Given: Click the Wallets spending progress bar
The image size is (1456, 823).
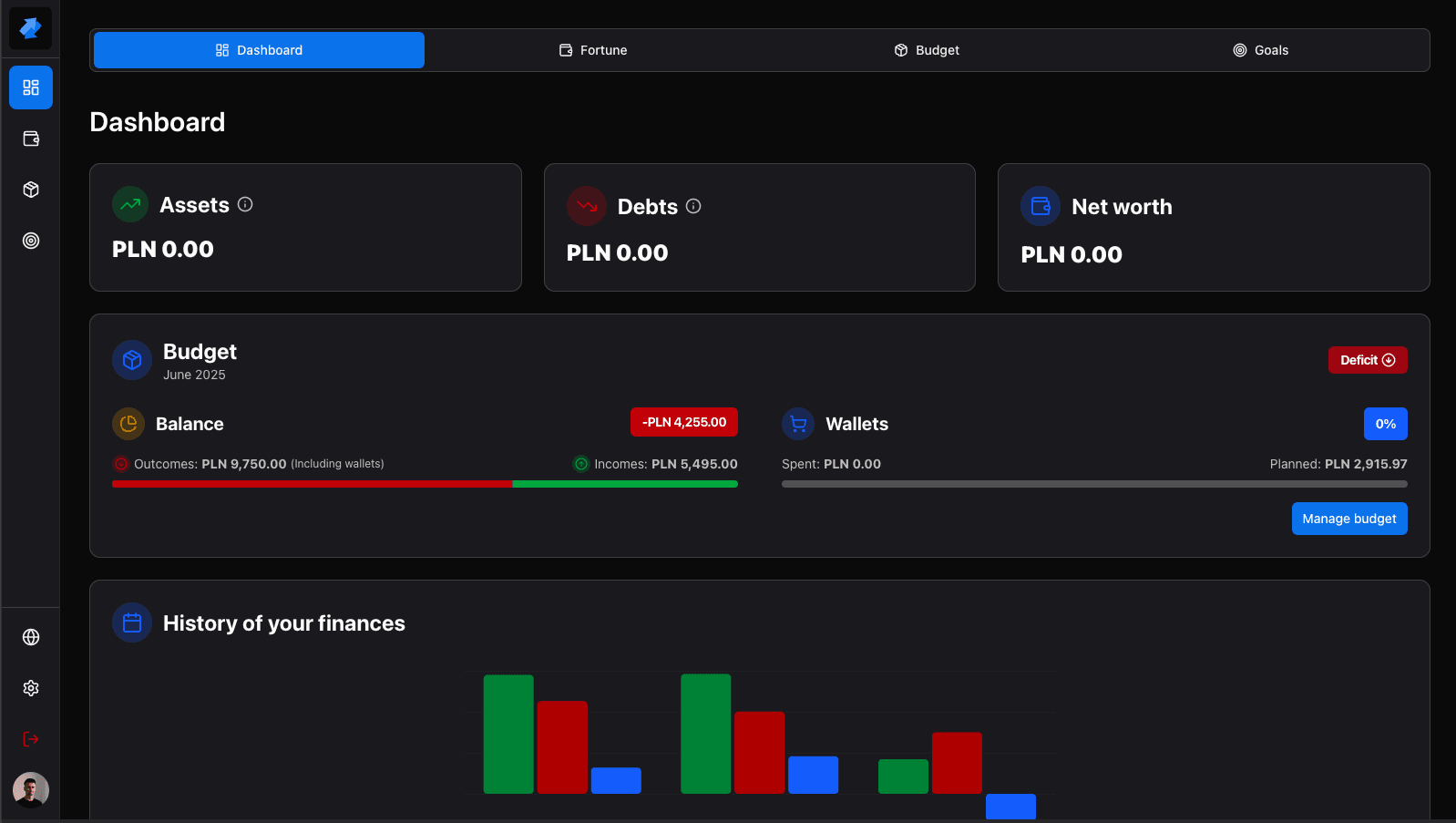Looking at the screenshot, I should coord(1094,484).
